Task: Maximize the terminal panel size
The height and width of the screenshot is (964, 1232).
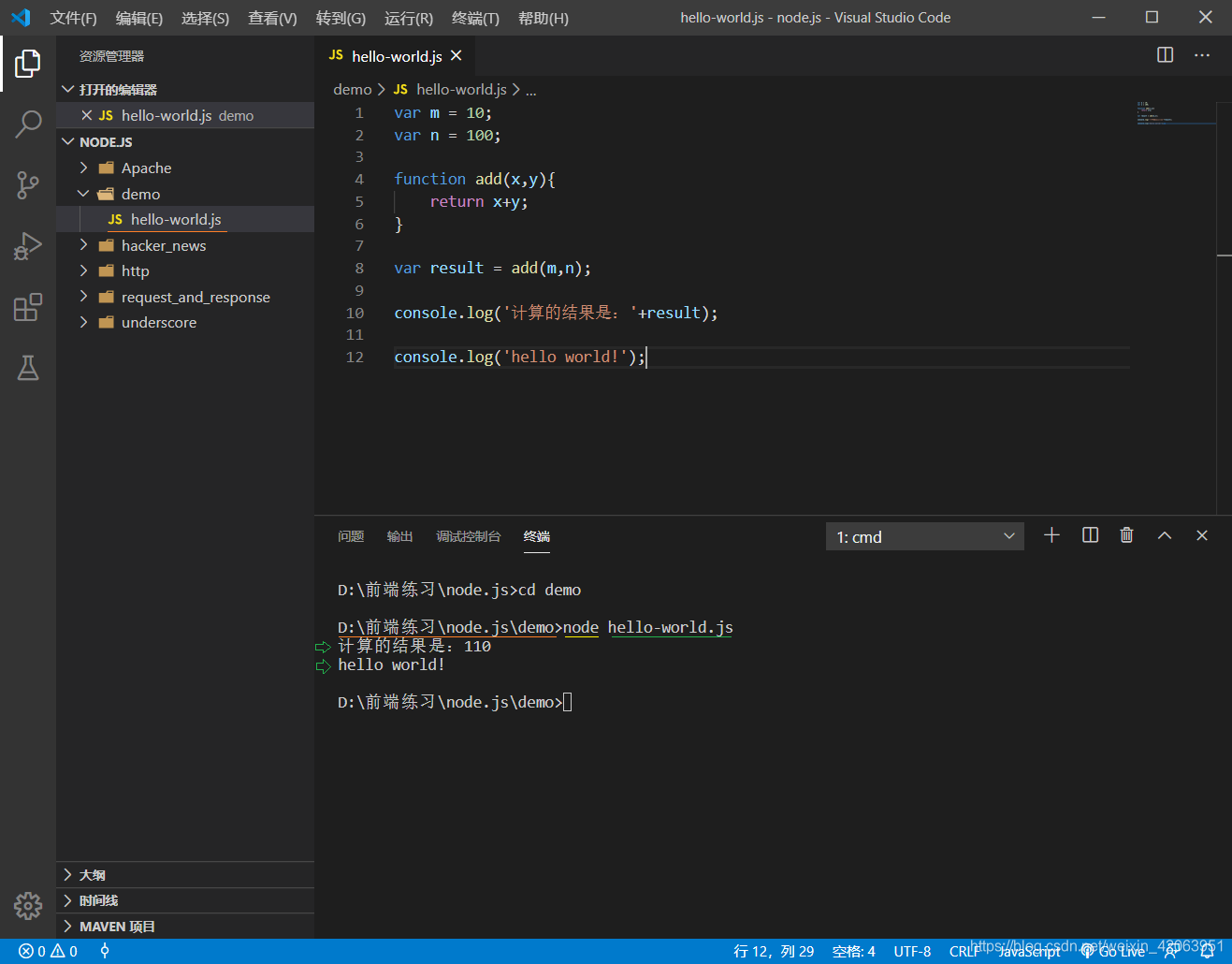Action: pos(1165,535)
